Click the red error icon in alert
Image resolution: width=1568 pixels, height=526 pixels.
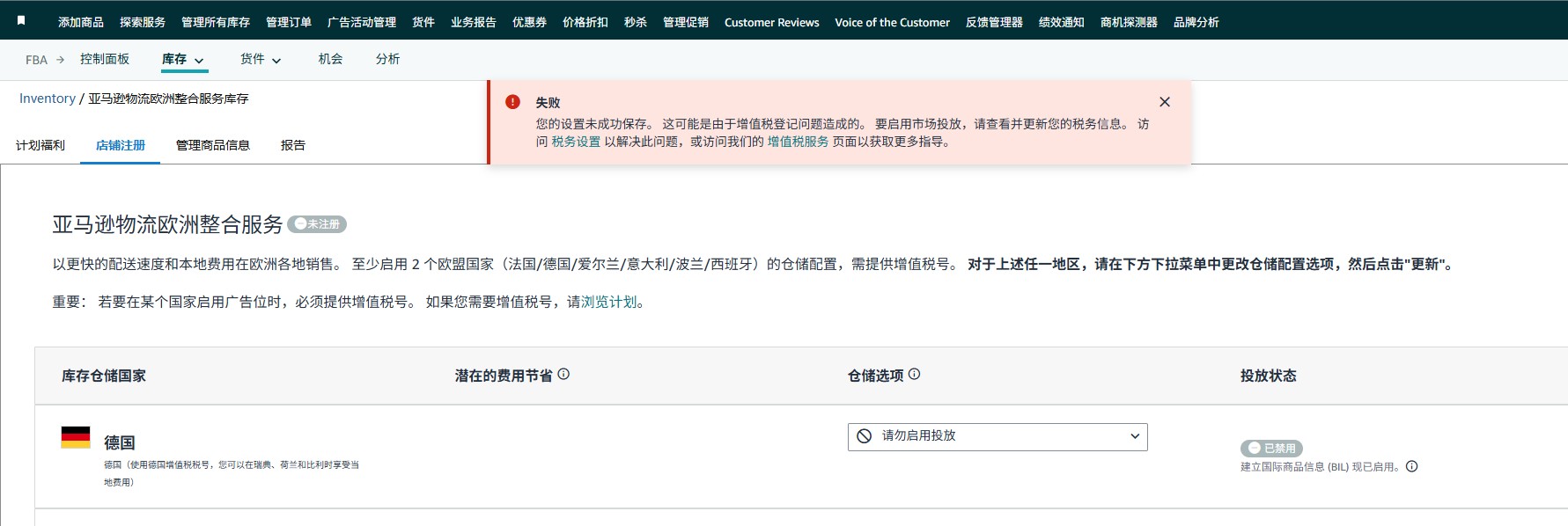click(512, 102)
